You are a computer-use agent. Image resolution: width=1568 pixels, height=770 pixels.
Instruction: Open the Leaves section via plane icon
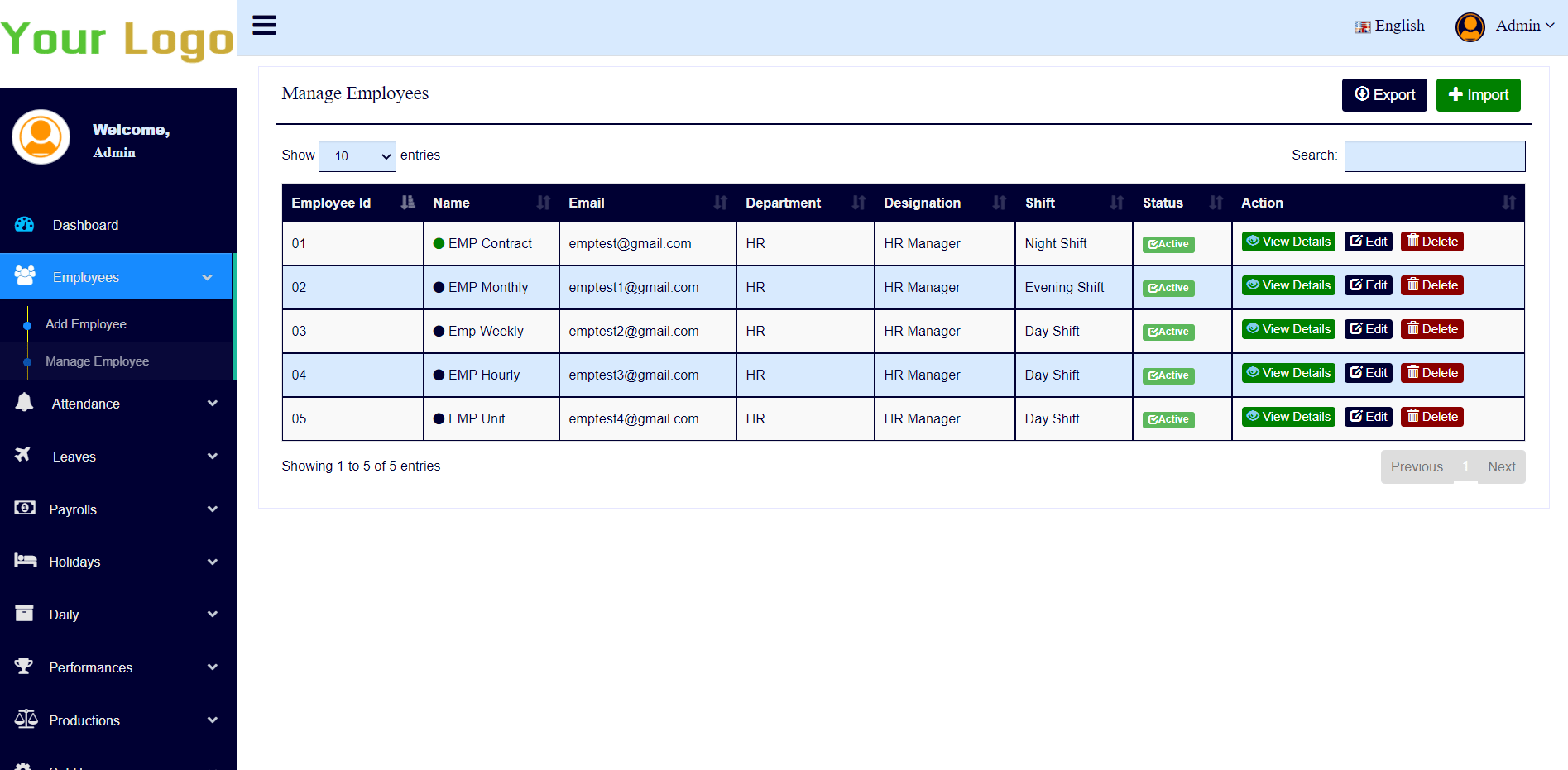click(x=22, y=456)
